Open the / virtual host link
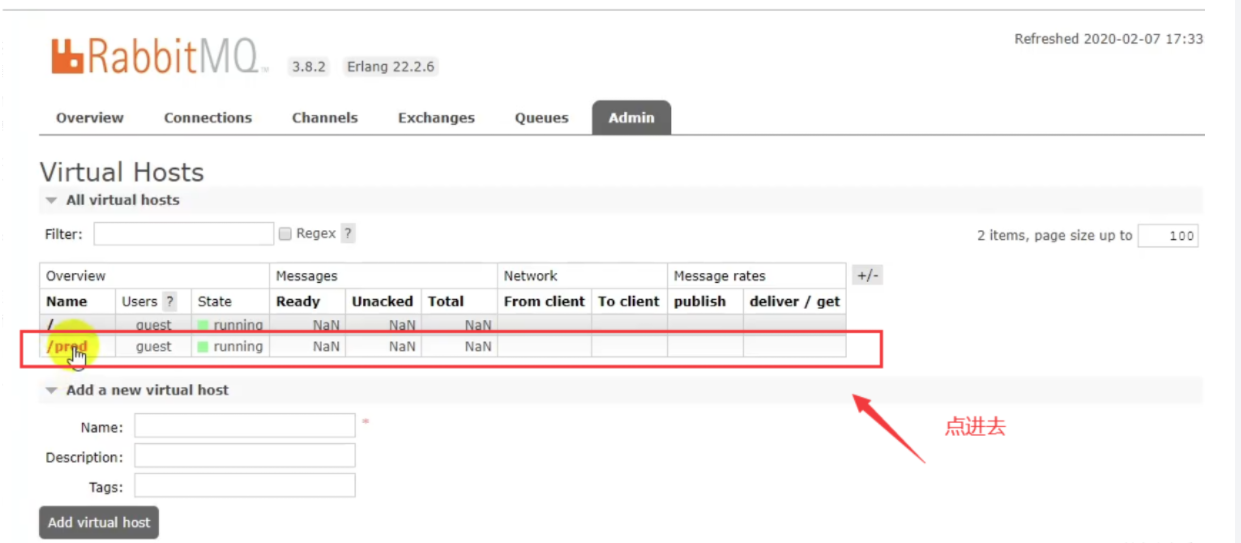This screenshot has width=1241, height=543. point(49,325)
